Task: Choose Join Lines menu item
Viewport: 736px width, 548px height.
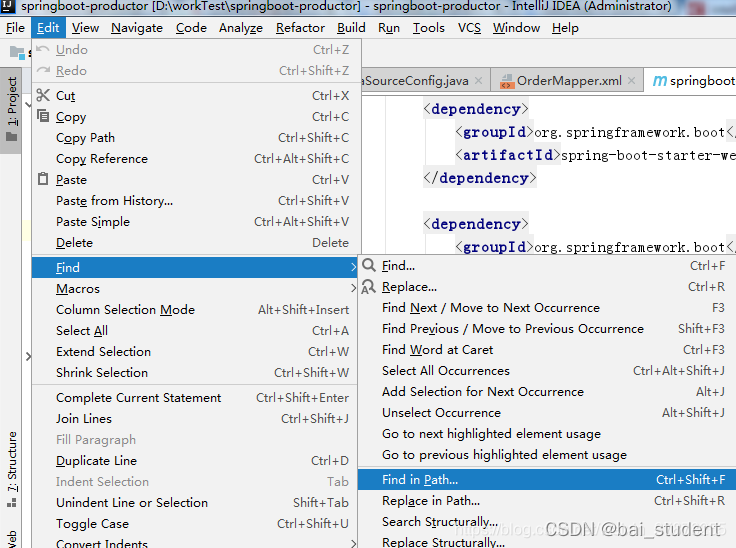Action: (x=195, y=418)
